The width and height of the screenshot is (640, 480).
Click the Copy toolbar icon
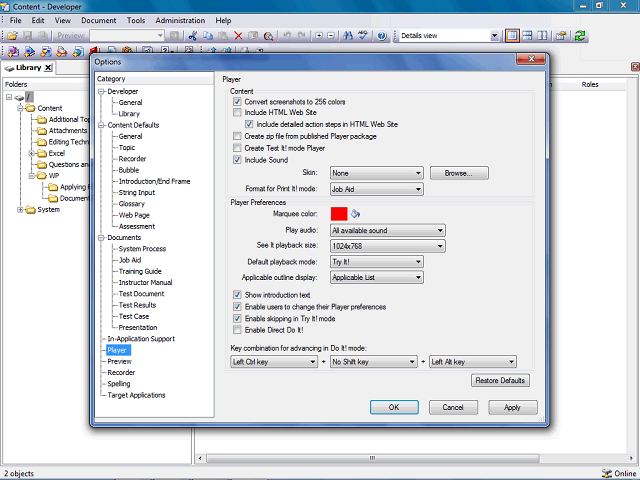click(x=208, y=36)
